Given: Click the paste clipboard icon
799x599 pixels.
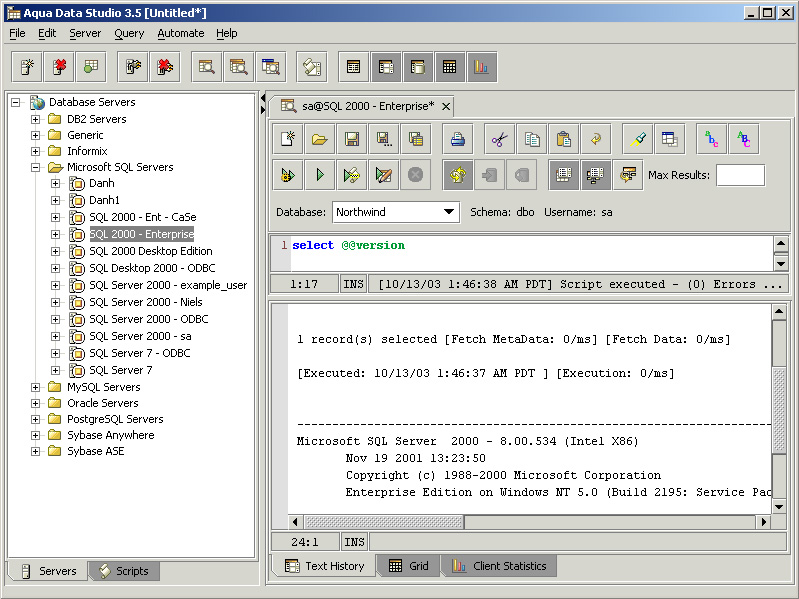Looking at the screenshot, I should click(564, 139).
